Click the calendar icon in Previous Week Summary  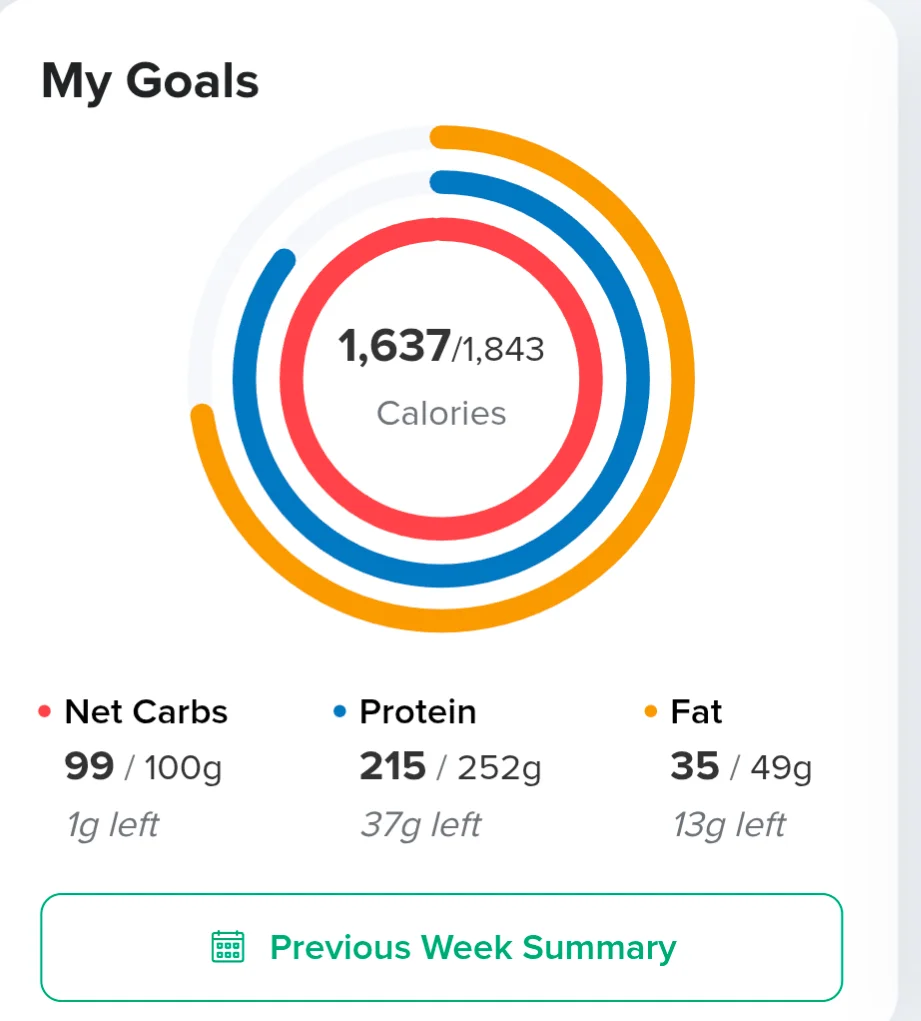pyautogui.click(x=228, y=947)
